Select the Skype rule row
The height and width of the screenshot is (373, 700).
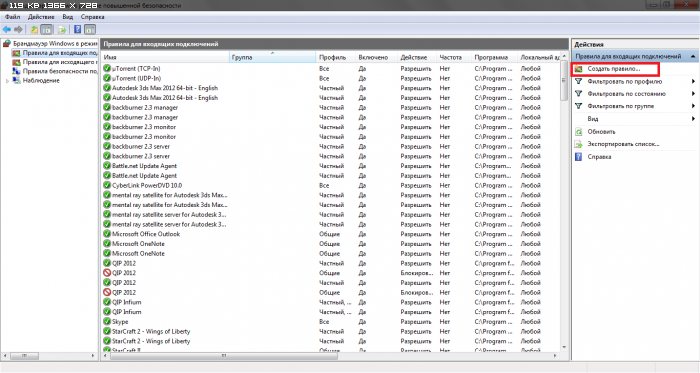click(x=331, y=321)
